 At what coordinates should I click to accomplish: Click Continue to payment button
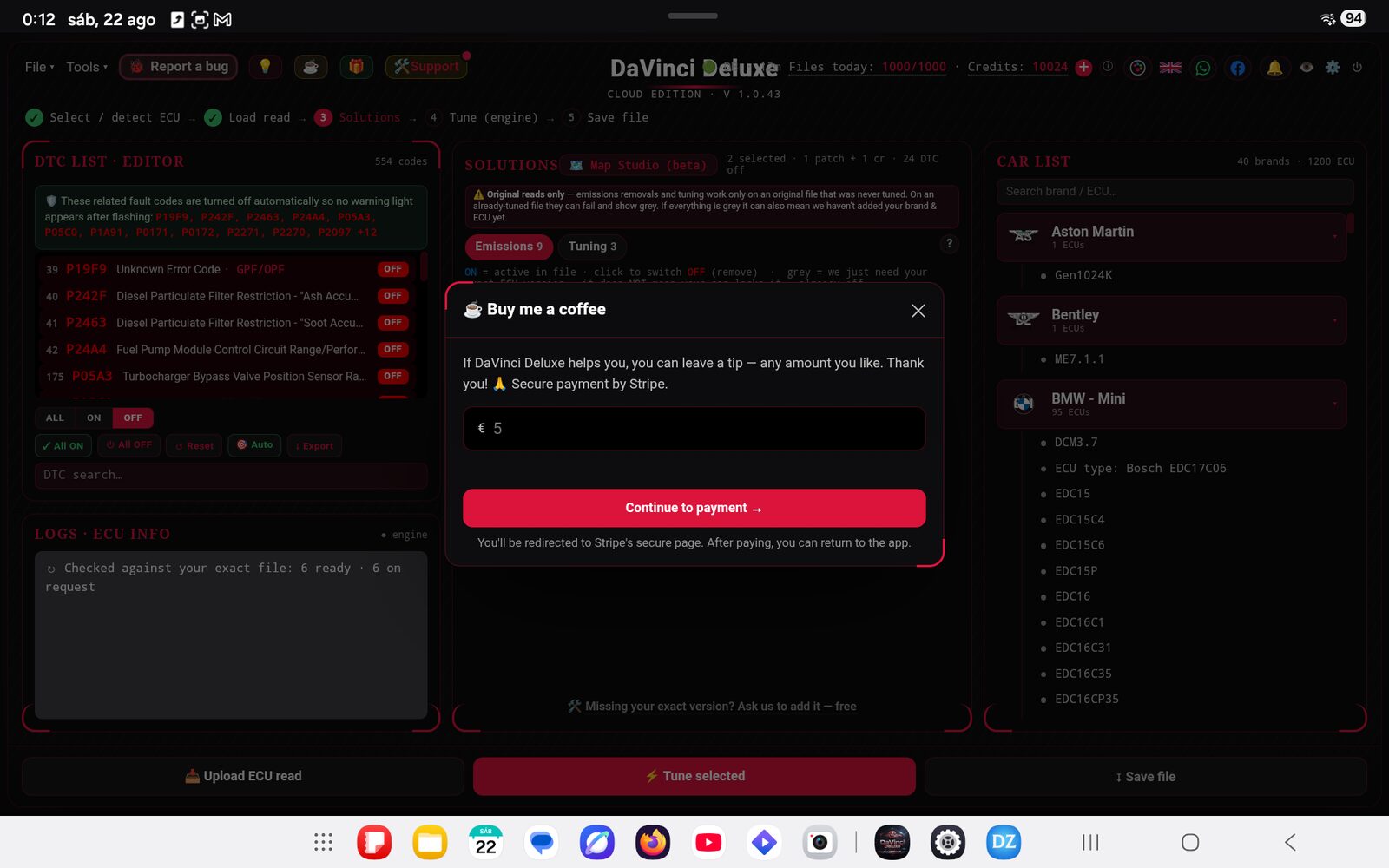tap(694, 508)
